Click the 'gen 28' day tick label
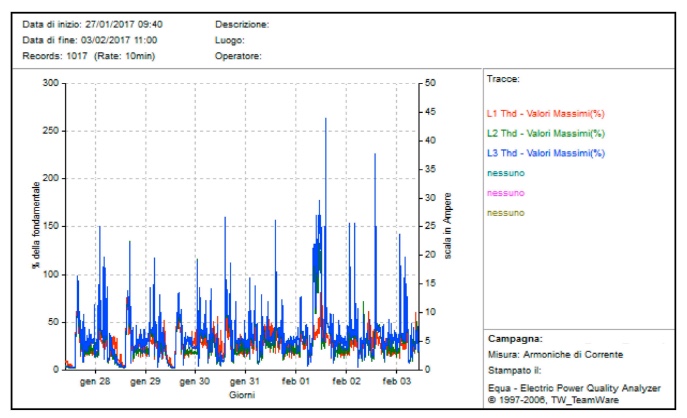 (96, 382)
